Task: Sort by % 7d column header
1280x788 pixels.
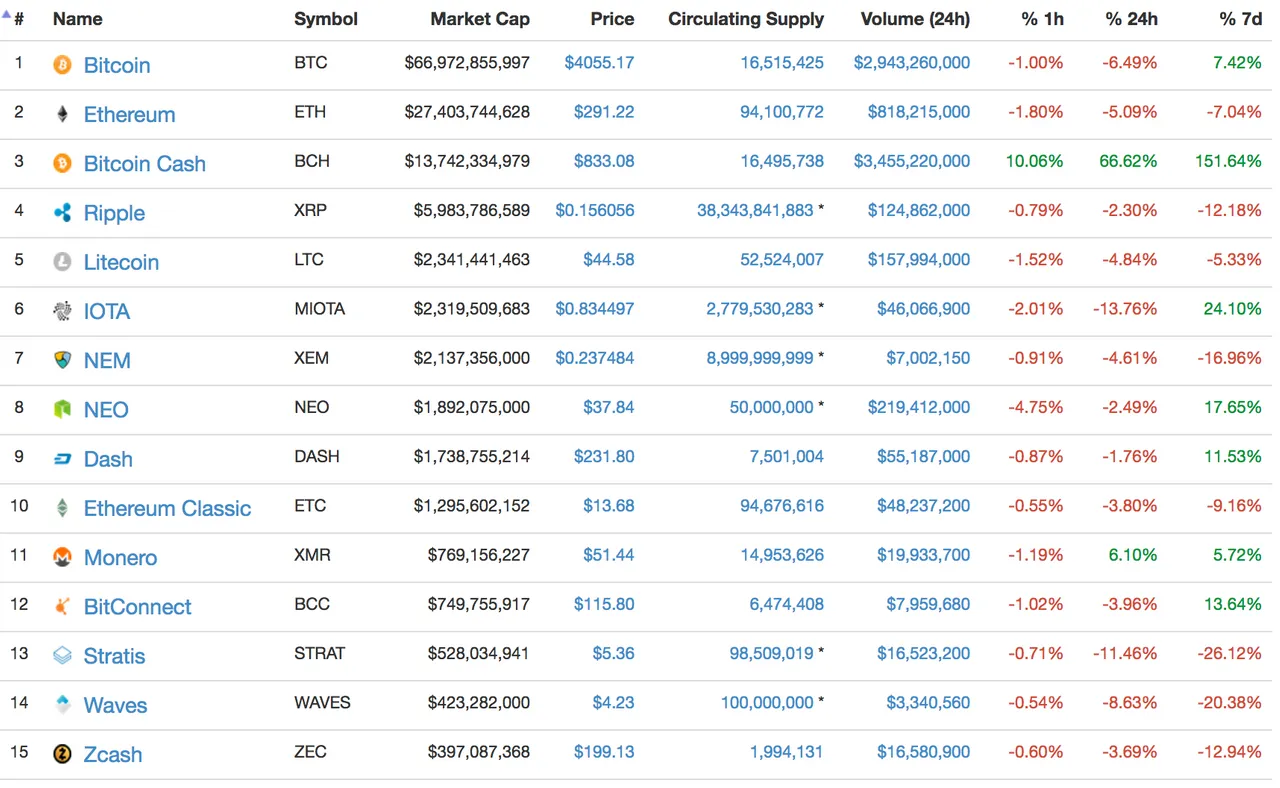Action: click(x=1241, y=19)
